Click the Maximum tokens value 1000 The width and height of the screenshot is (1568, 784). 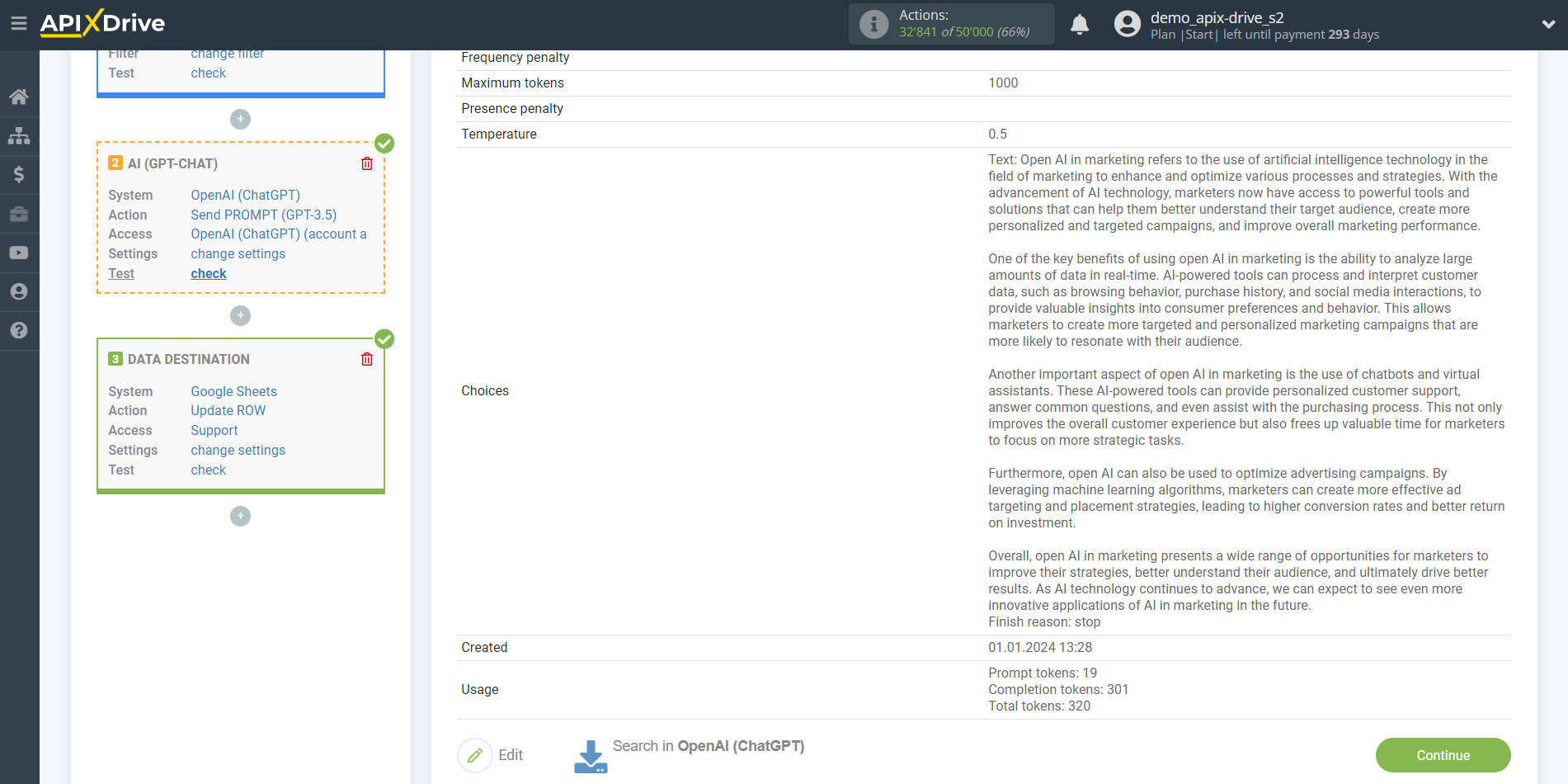1003,83
